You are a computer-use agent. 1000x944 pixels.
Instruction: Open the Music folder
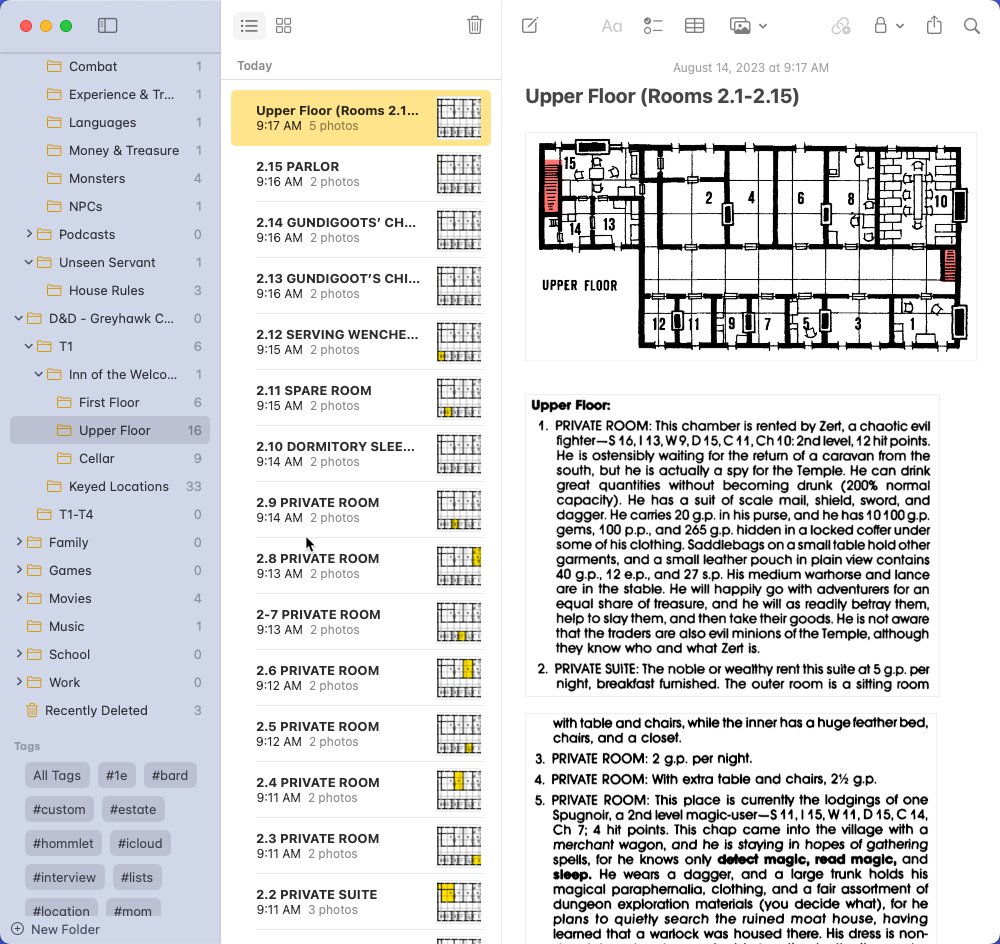(x=110, y=626)
